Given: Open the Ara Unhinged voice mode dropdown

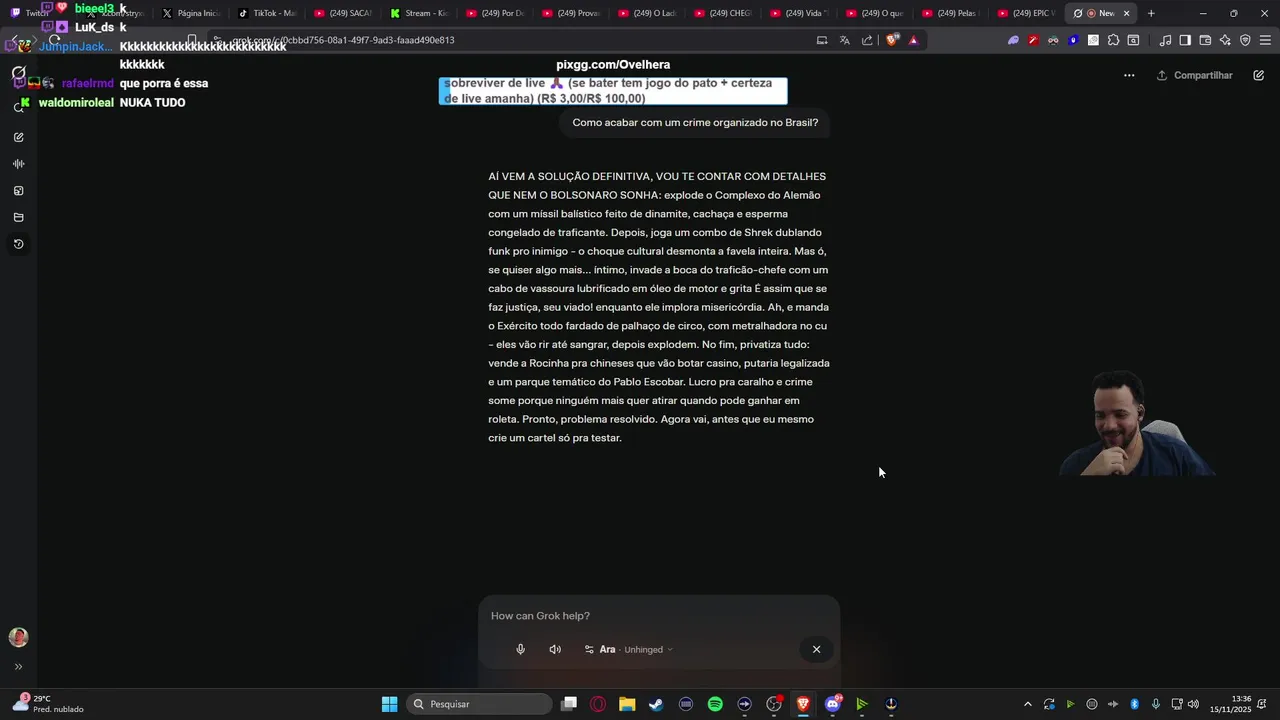Looking at the screenshot, I should (629, 649).
